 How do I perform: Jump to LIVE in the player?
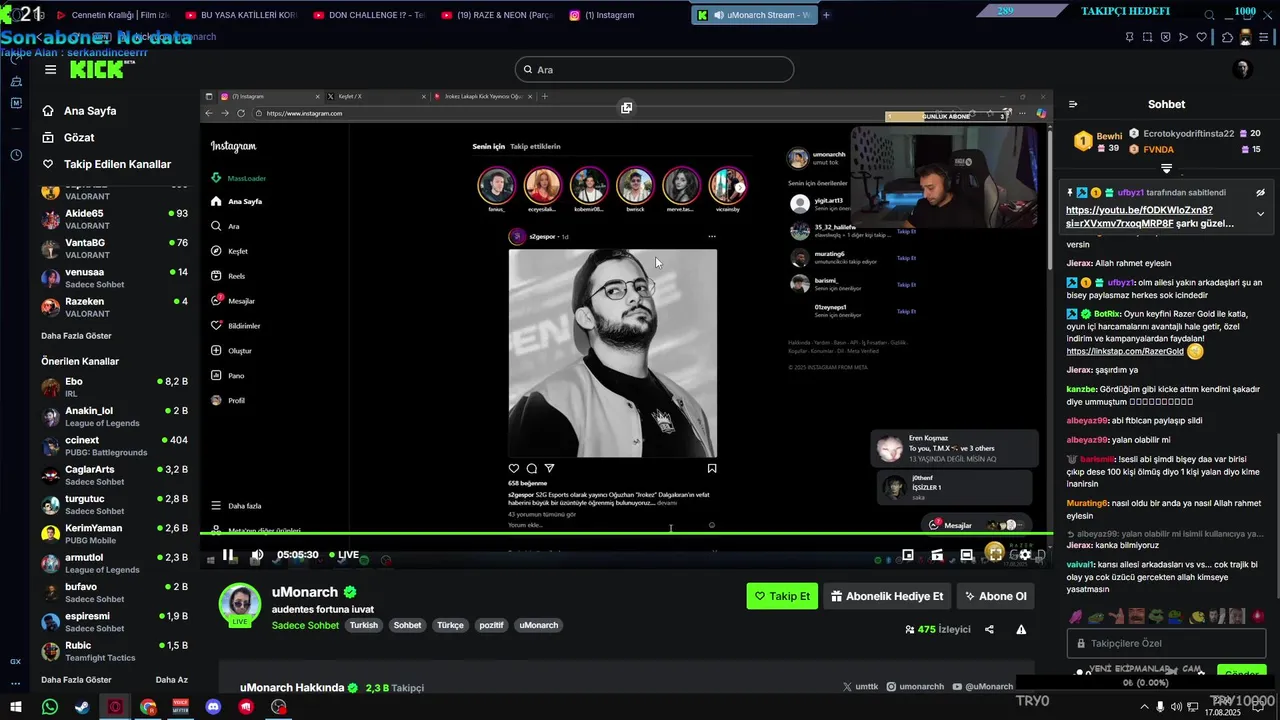point(343,555)
